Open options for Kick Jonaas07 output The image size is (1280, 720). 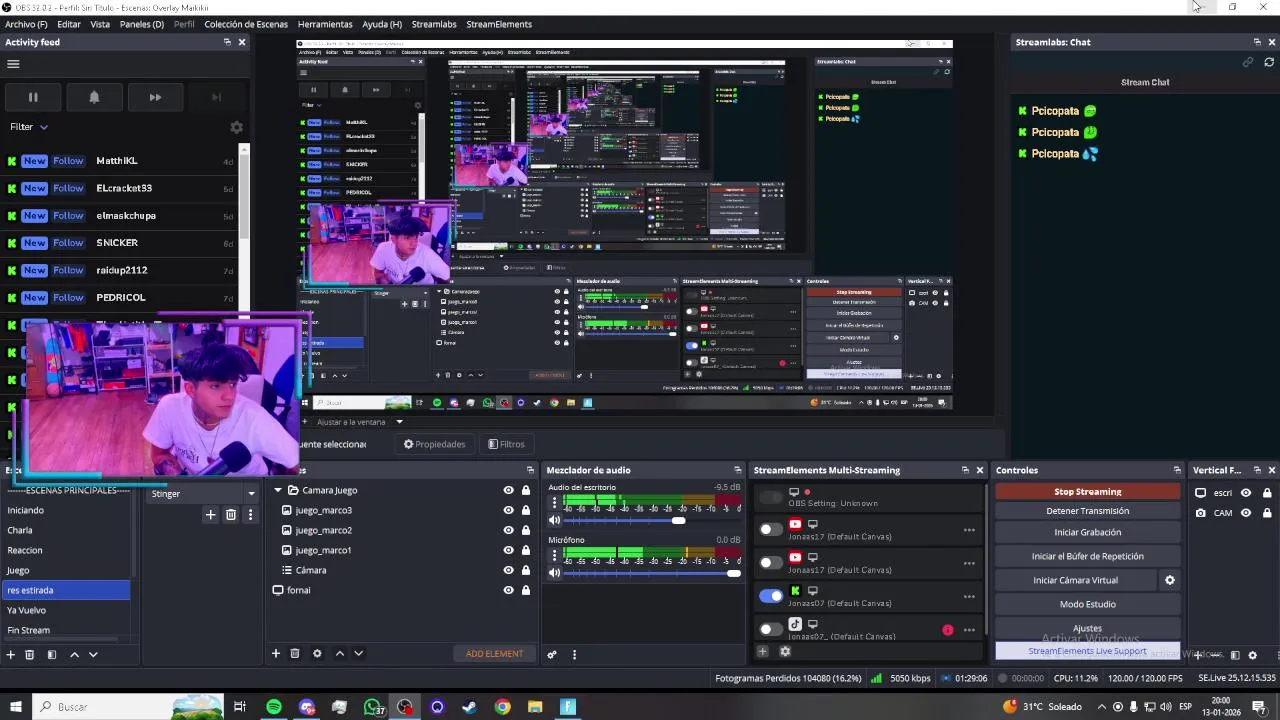[x=969, y=597]
